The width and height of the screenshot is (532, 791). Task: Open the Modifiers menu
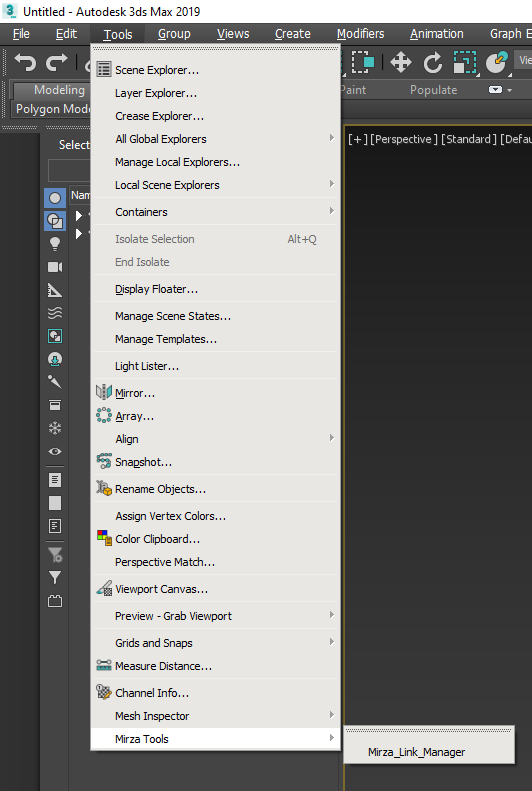[x=361, y=34]
